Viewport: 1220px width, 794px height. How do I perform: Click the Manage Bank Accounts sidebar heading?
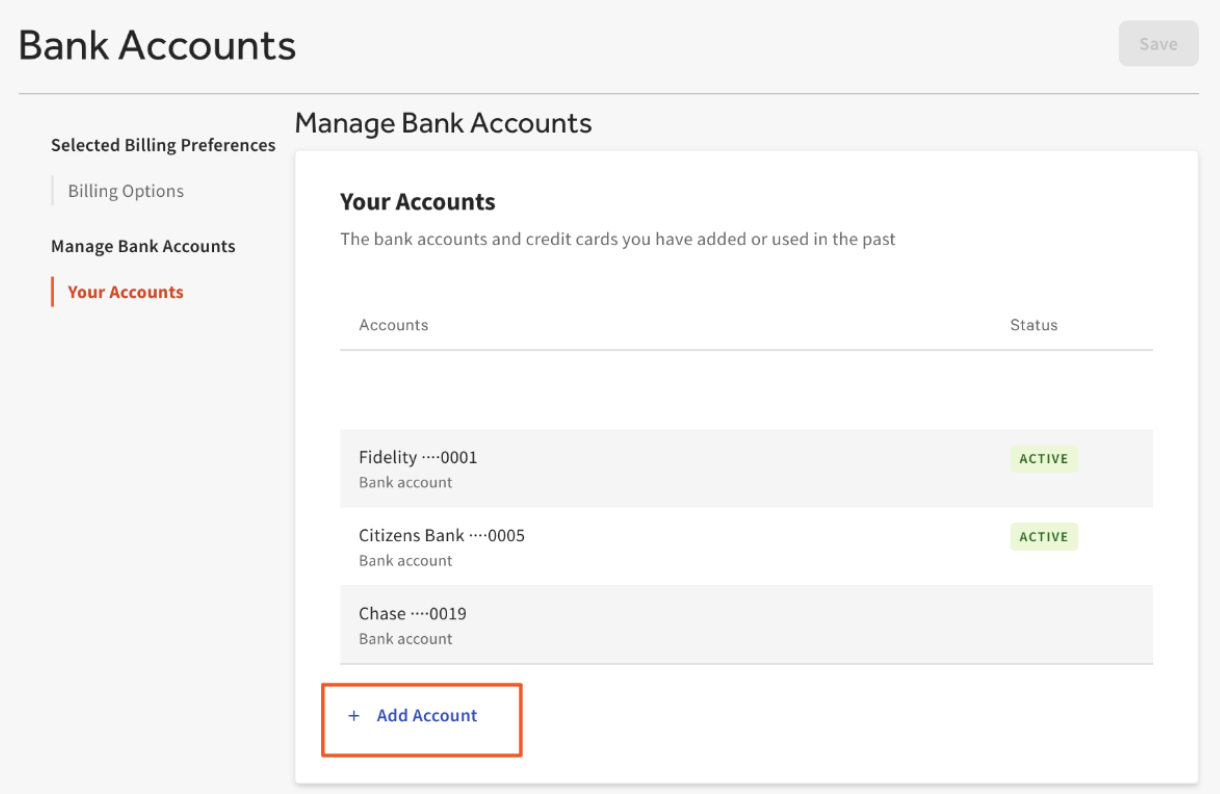[143, 246]
